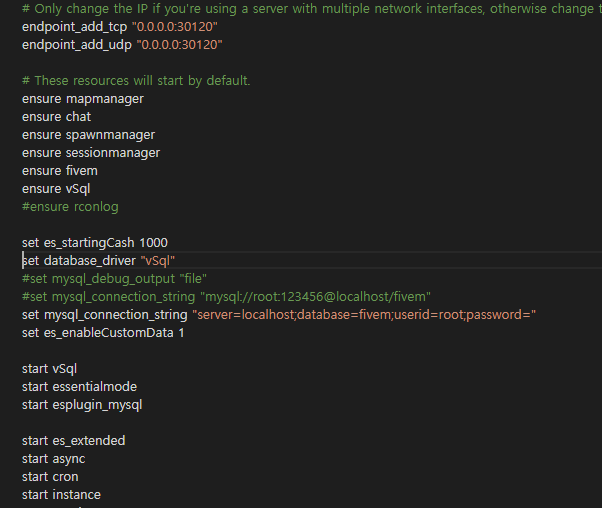Click the 1000 value of es_startingCash
This screenshot has width=602, height=508.
click(x=153, y=243)
